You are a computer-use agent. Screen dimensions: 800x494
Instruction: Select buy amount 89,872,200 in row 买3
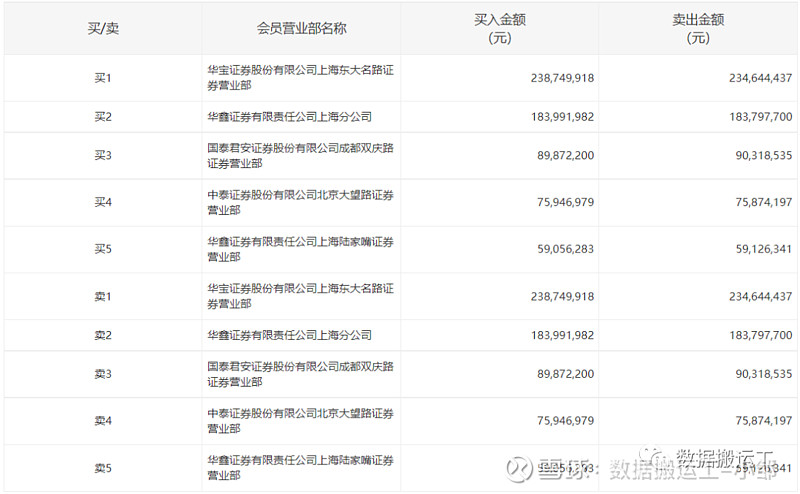565,156
